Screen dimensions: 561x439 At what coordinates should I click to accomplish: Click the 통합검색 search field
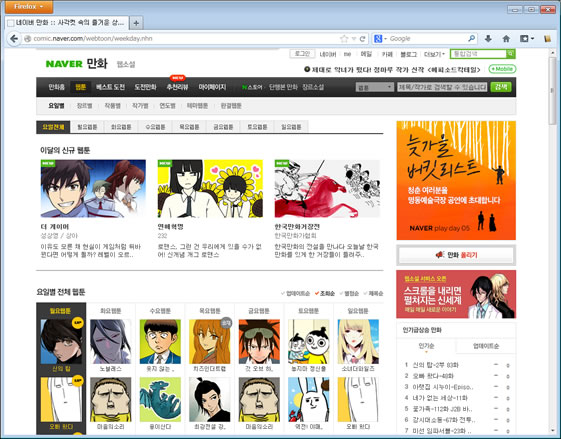point(478,54)
